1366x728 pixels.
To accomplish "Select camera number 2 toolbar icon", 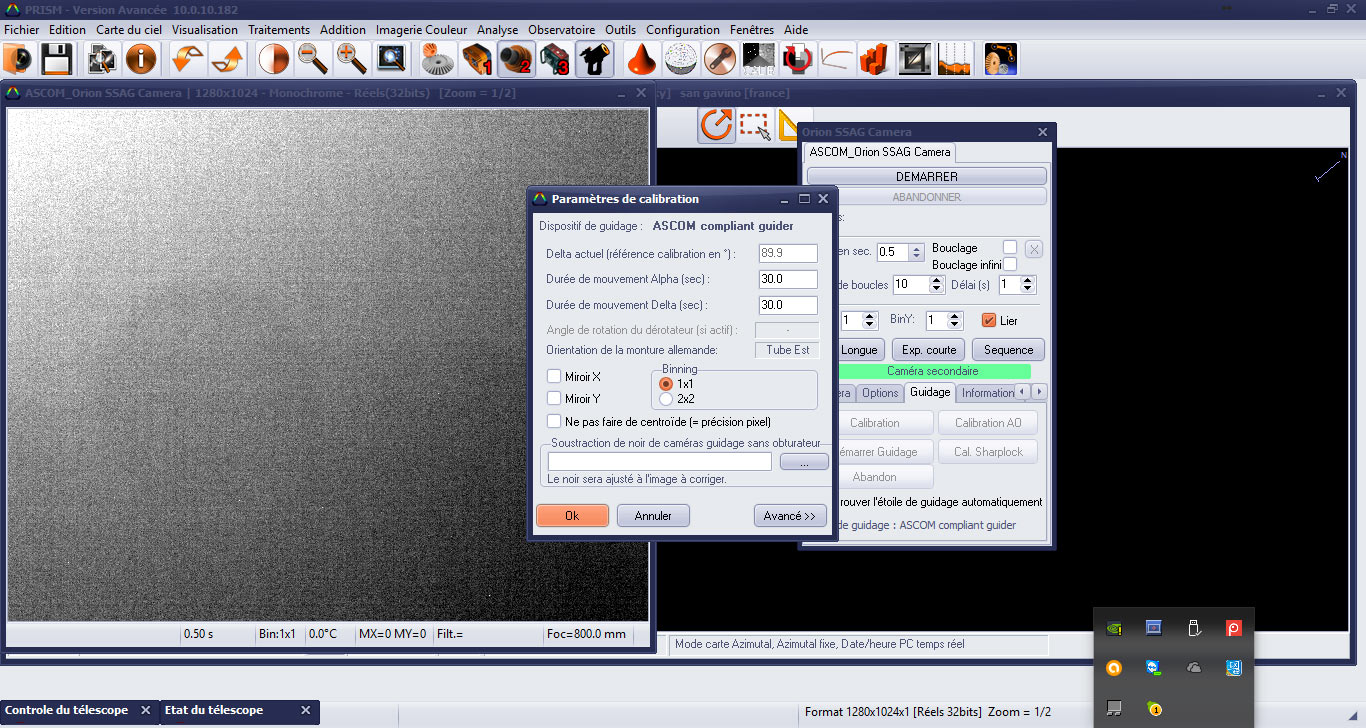I will click(516, 60).
